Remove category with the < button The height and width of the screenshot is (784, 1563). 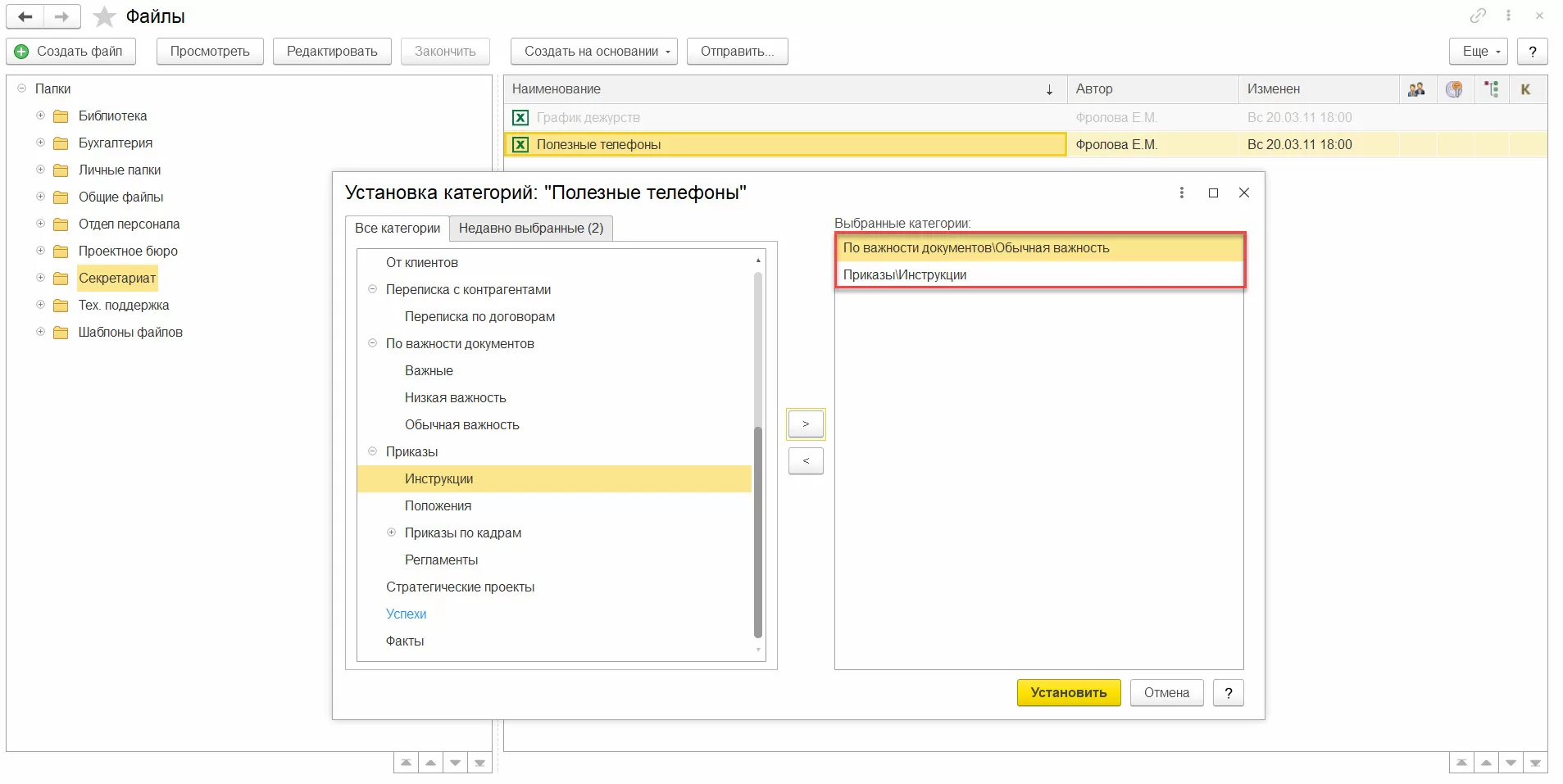(x=806, y=461)
